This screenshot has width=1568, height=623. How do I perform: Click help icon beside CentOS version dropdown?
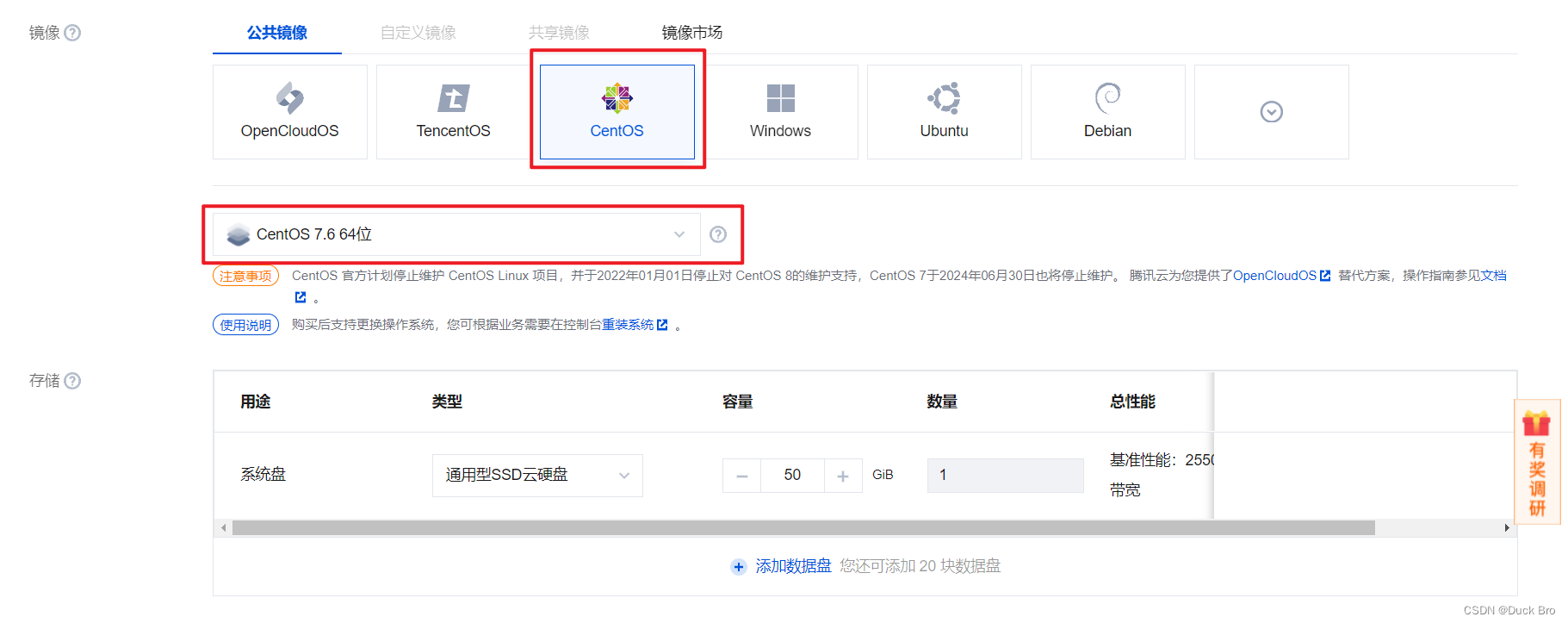pyautogui.click(x=718, y=234)
